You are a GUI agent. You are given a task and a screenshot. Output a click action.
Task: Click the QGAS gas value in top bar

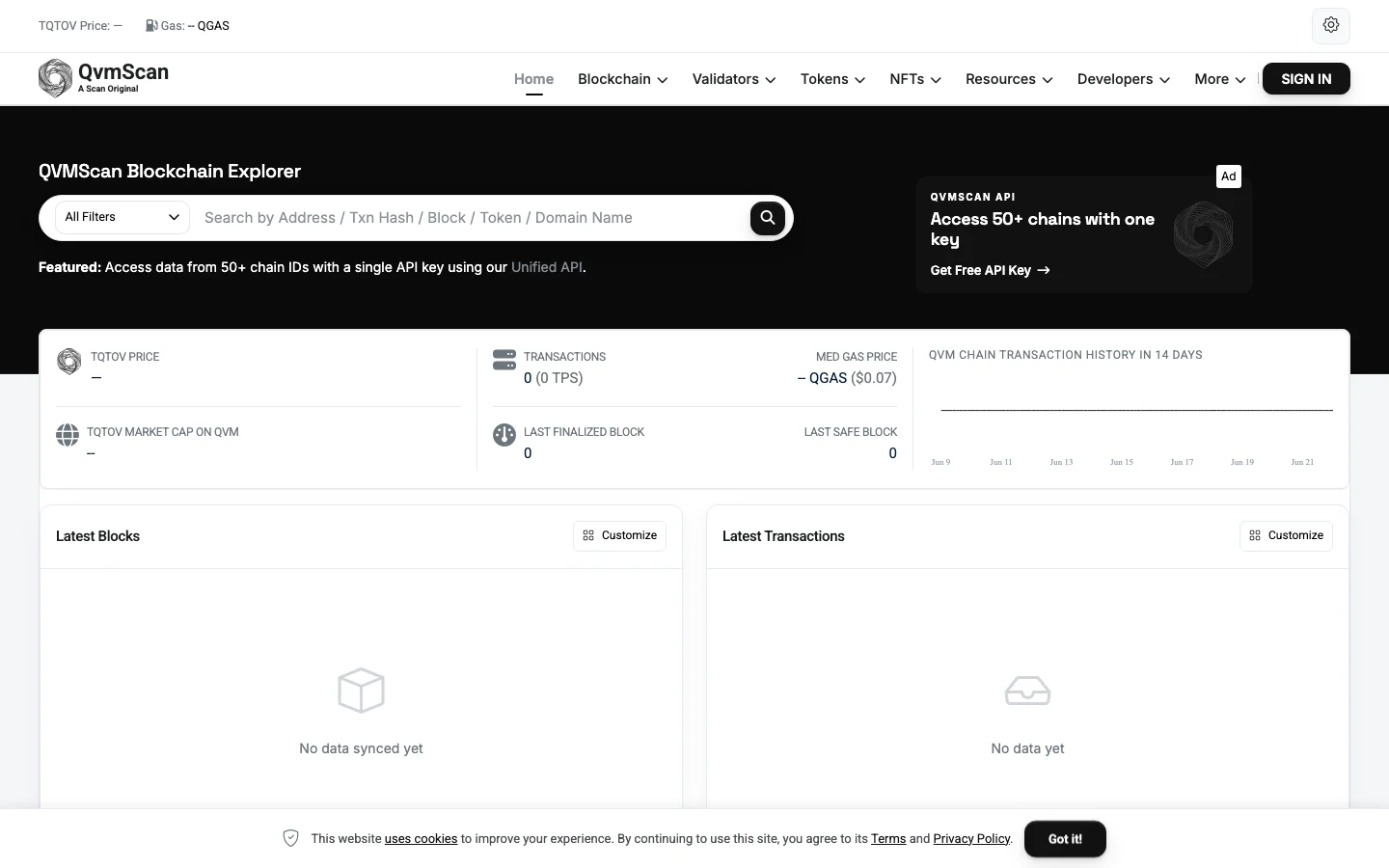pos(208,26)
